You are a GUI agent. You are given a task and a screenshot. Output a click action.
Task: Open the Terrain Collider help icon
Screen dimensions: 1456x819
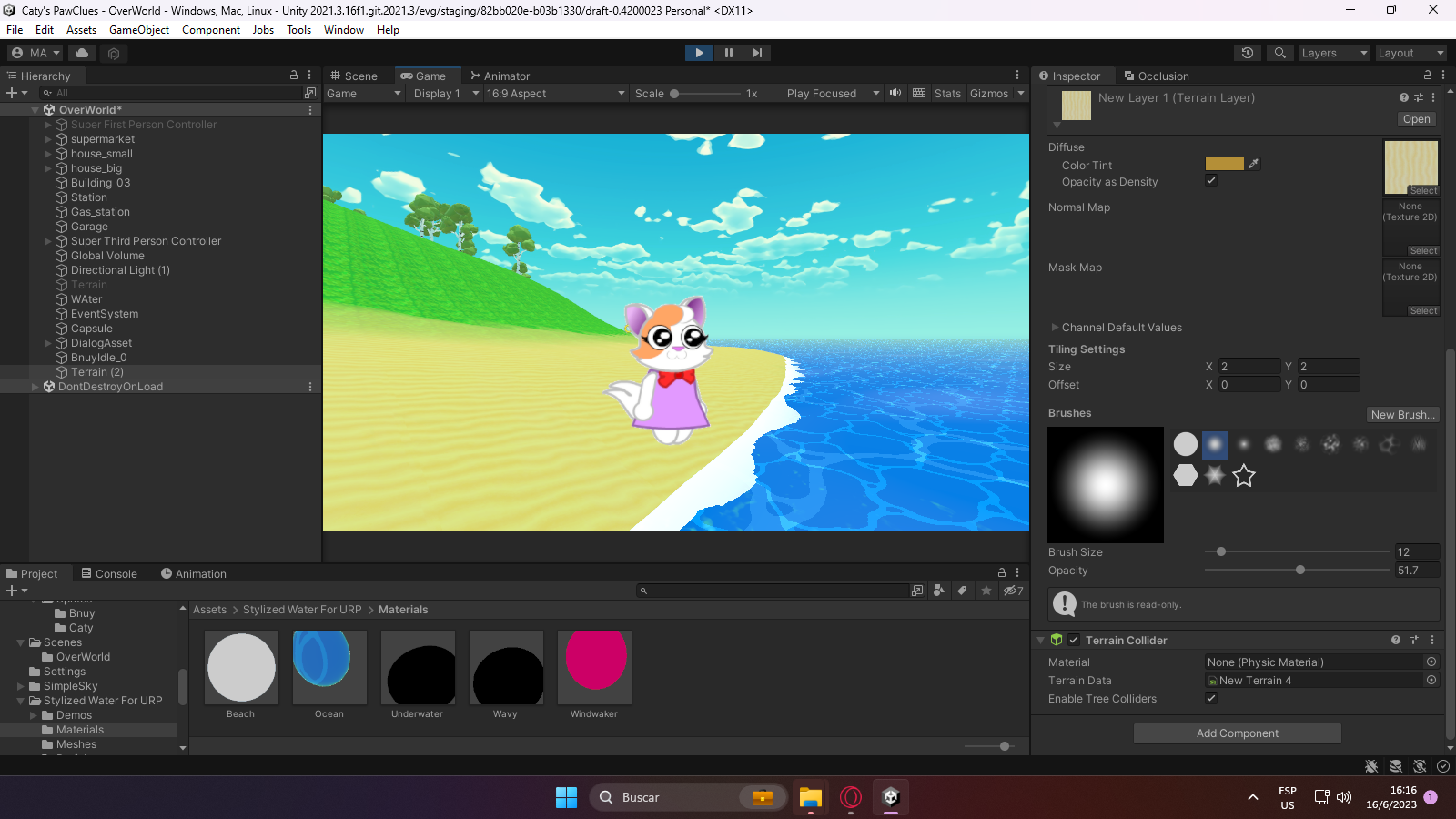1396,640
